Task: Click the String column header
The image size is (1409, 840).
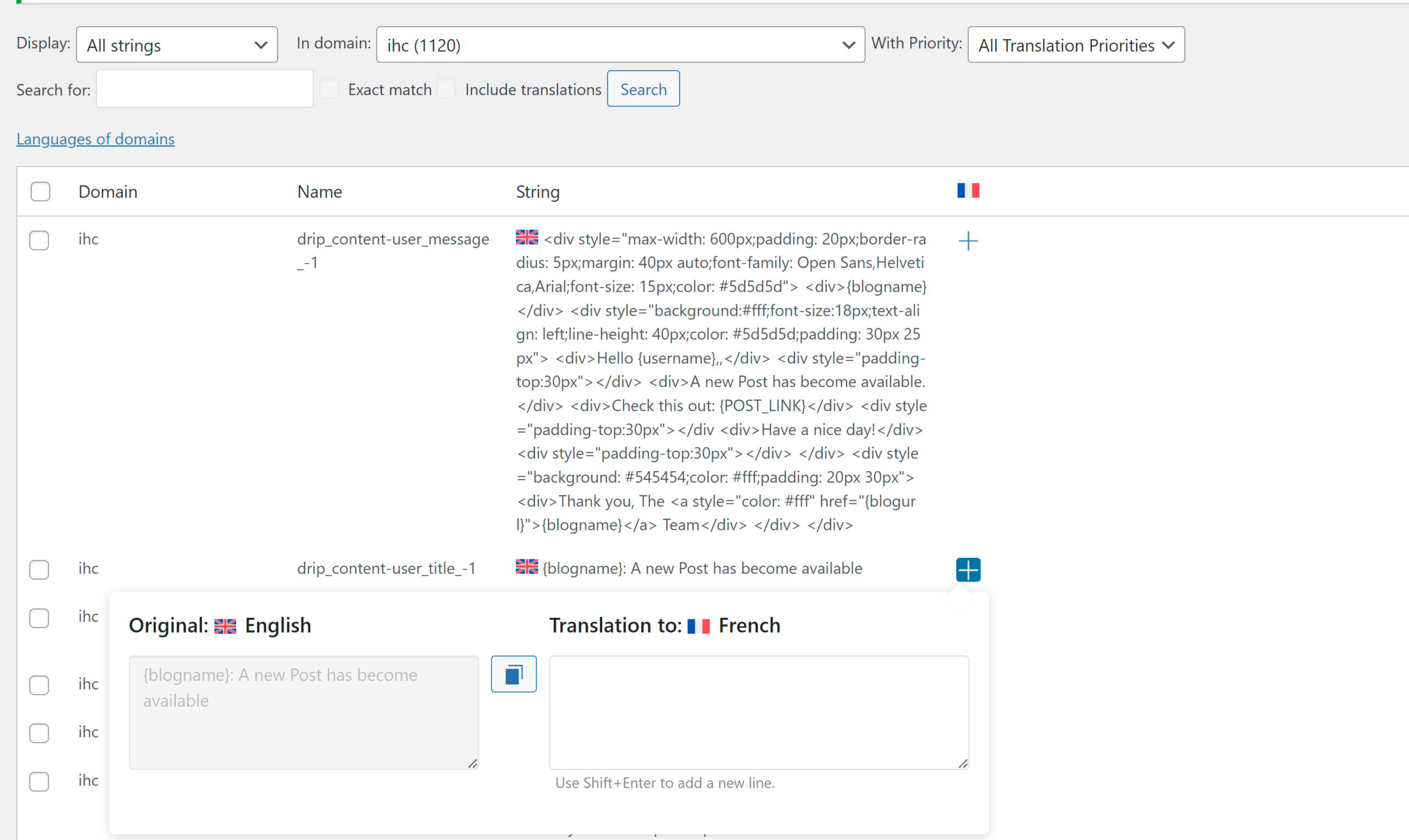Action: point(538,193)
